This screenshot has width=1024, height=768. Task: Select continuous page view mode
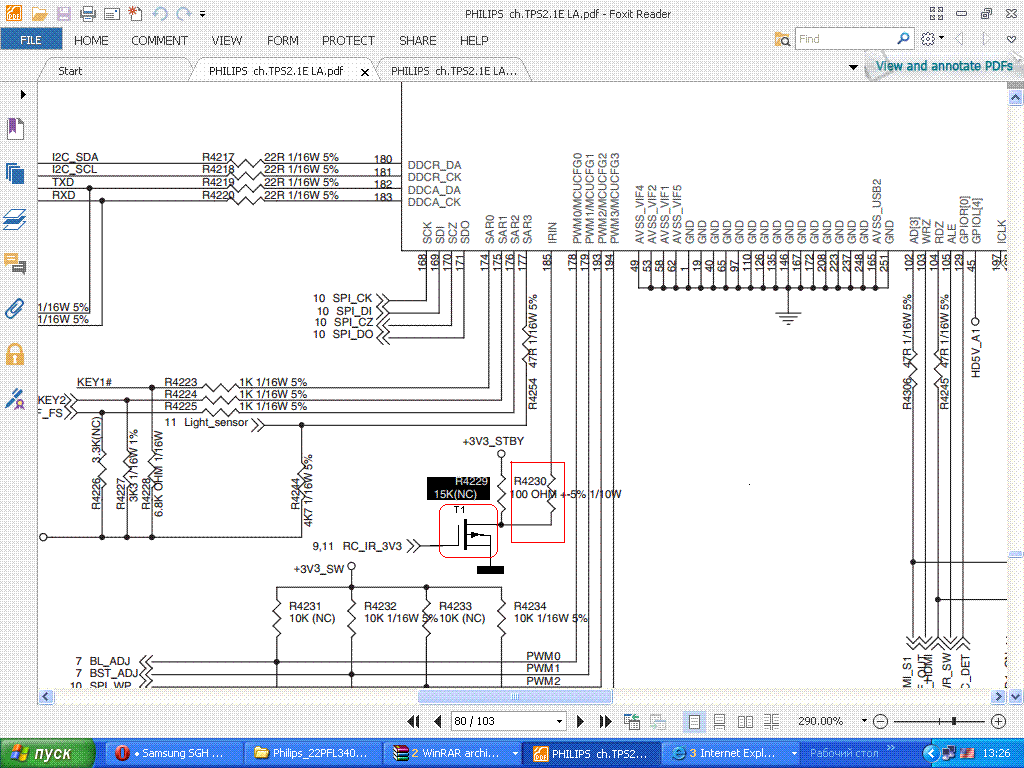[x=720, y=722]
